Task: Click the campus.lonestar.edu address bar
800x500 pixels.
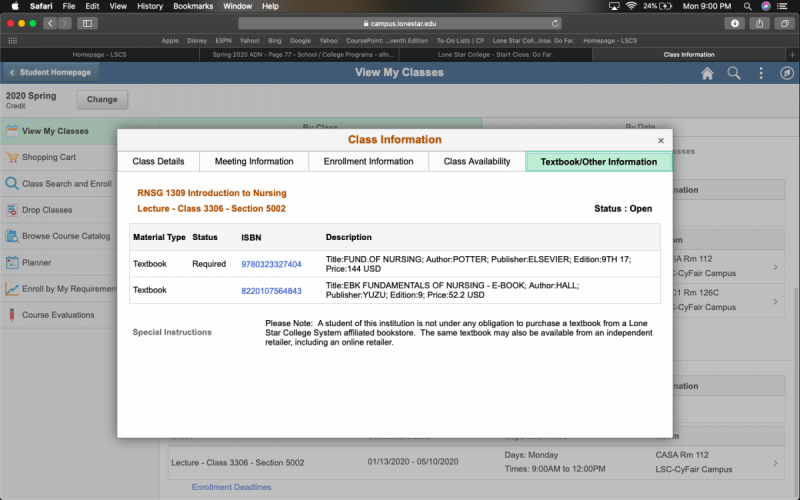Action: click(x=399, y=23)
